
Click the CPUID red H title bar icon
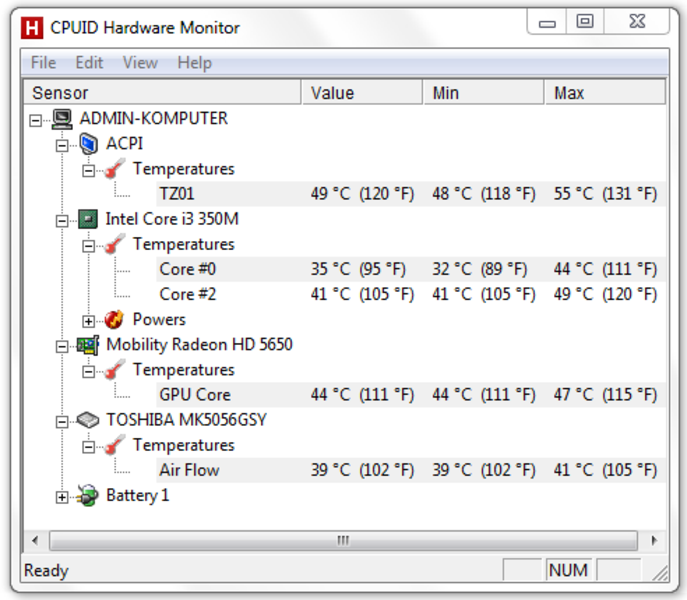[x=32, y=28]
